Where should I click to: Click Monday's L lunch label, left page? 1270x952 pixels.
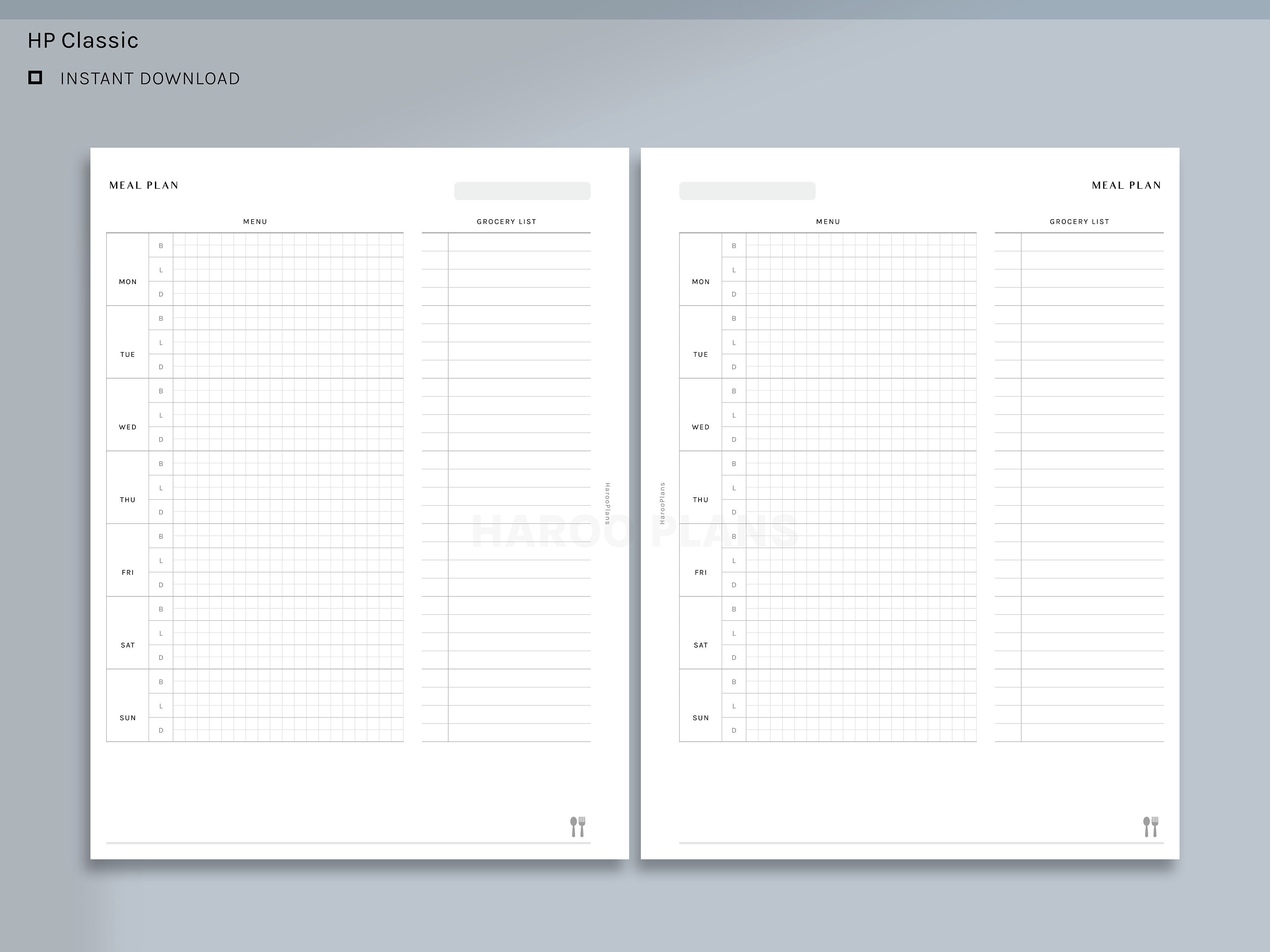point(161,270)
